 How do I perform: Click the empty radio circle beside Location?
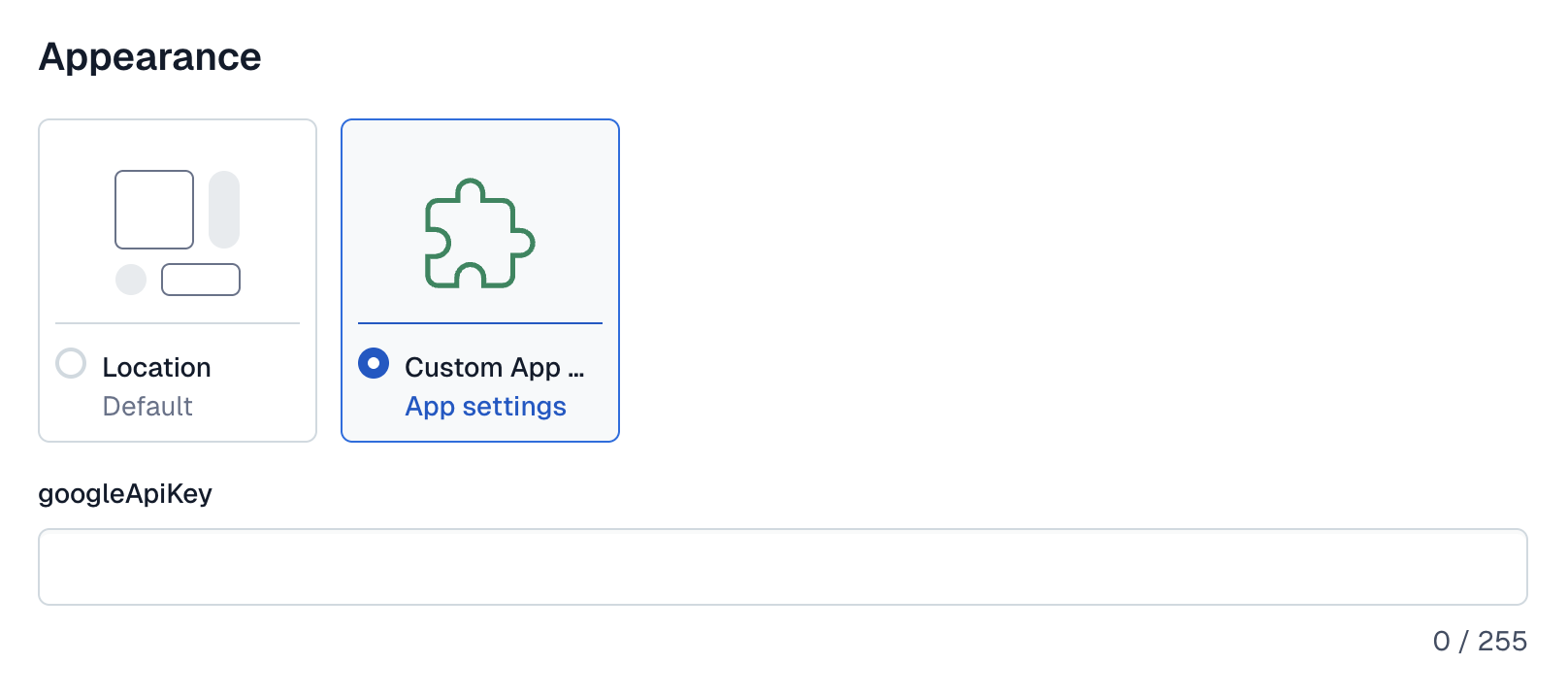click(x=71, y=363)
